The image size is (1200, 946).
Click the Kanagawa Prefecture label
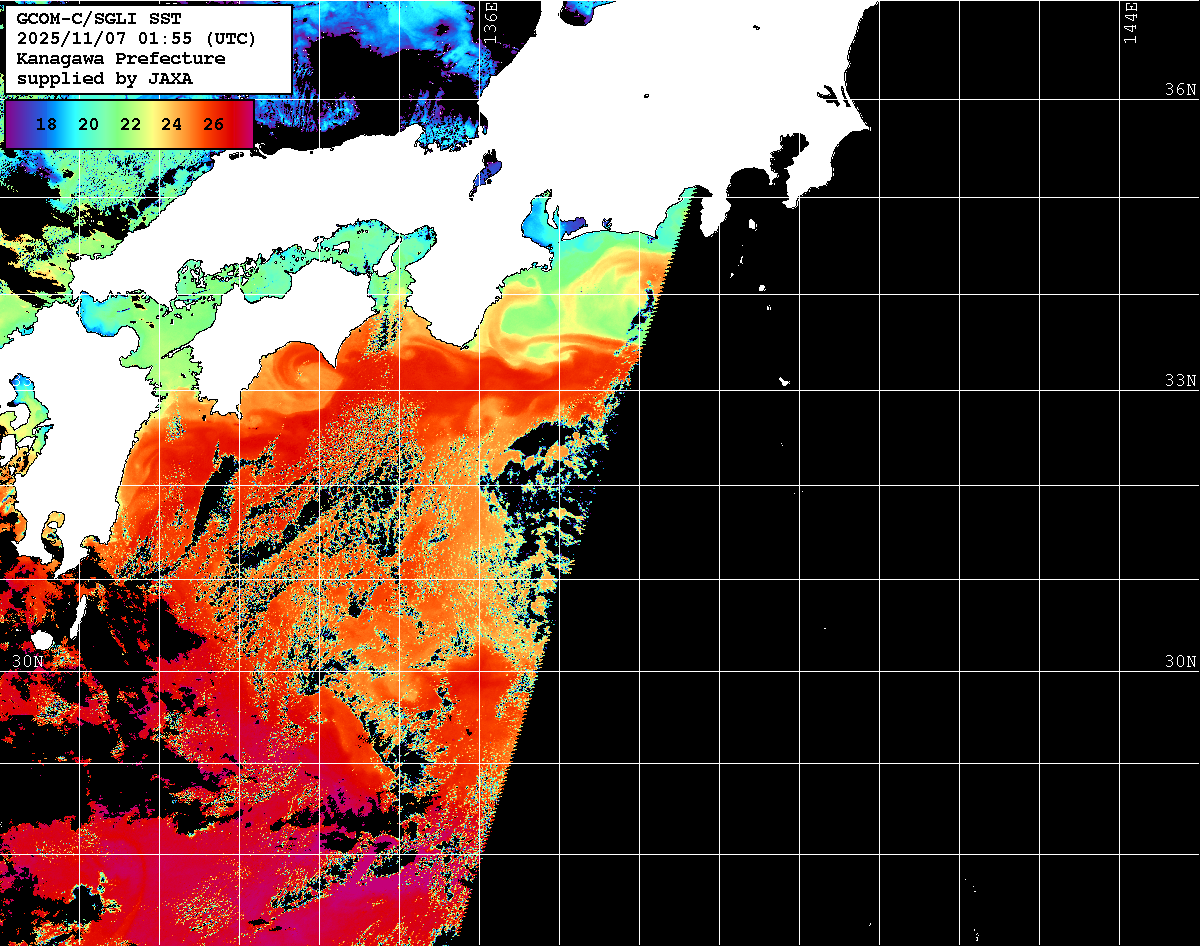click(121, 58)
